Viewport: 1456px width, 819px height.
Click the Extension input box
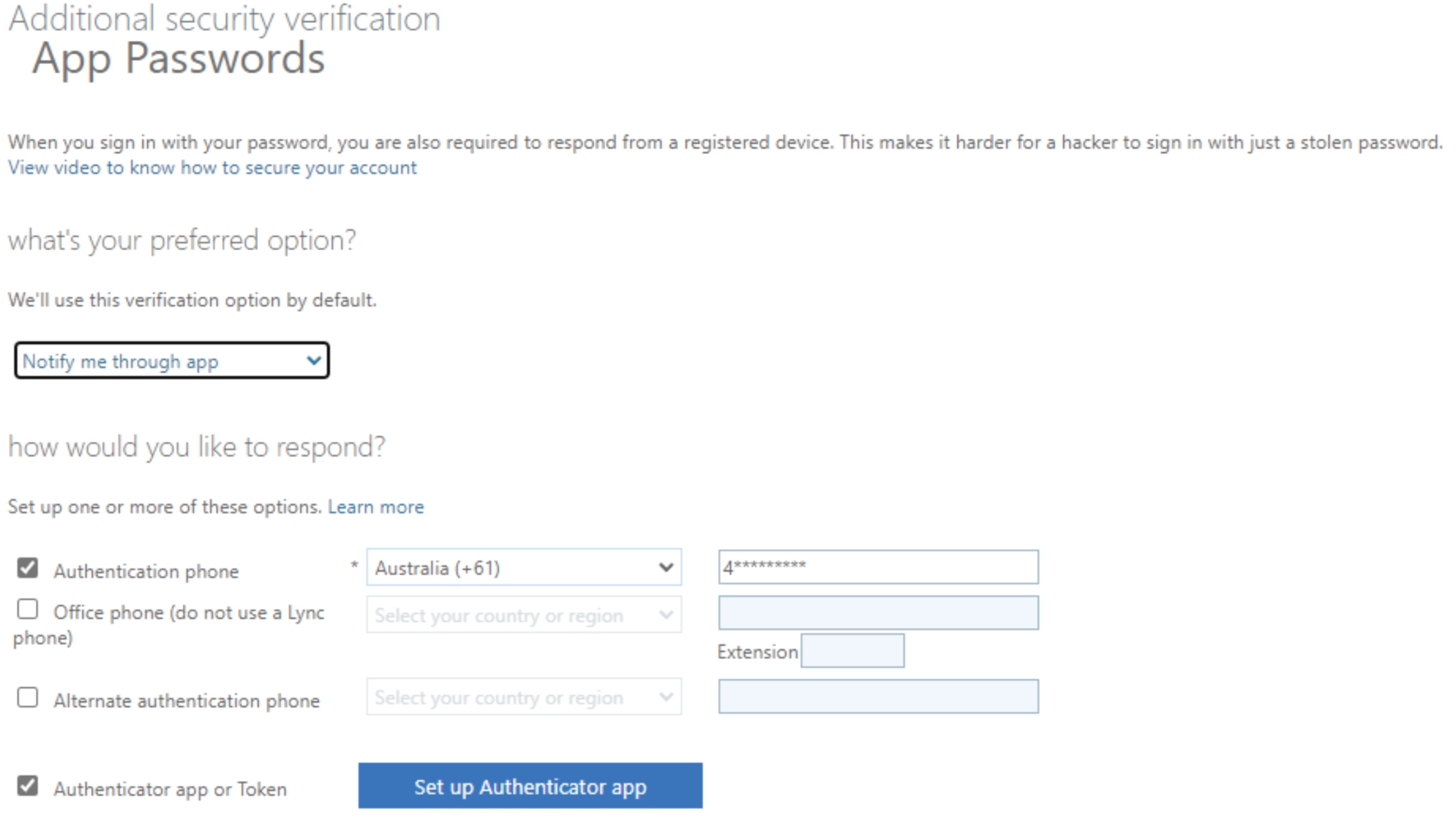(x=852, y=650)
